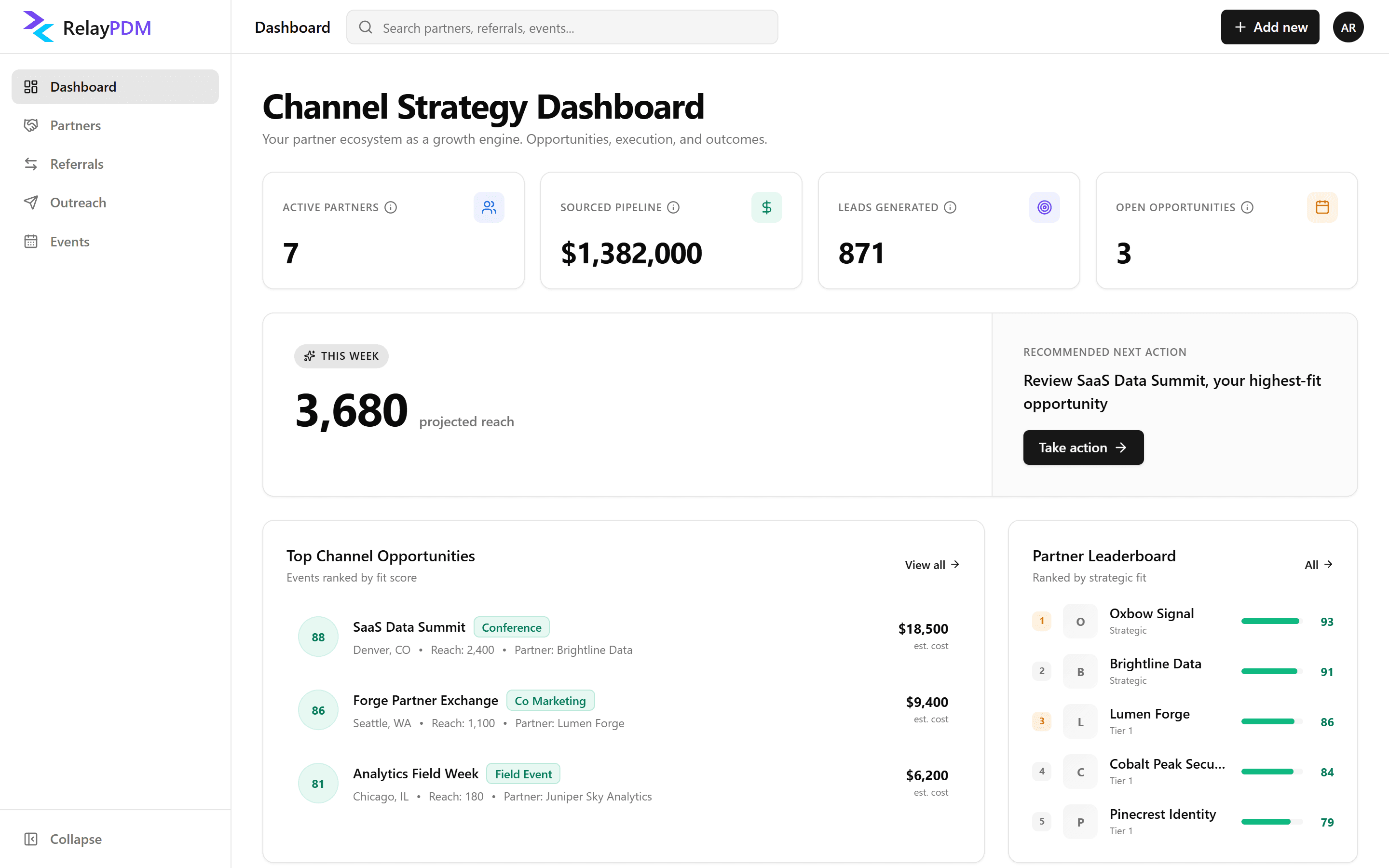
Task: Open the Dashboard sidebar item
Action: [115, 87]
